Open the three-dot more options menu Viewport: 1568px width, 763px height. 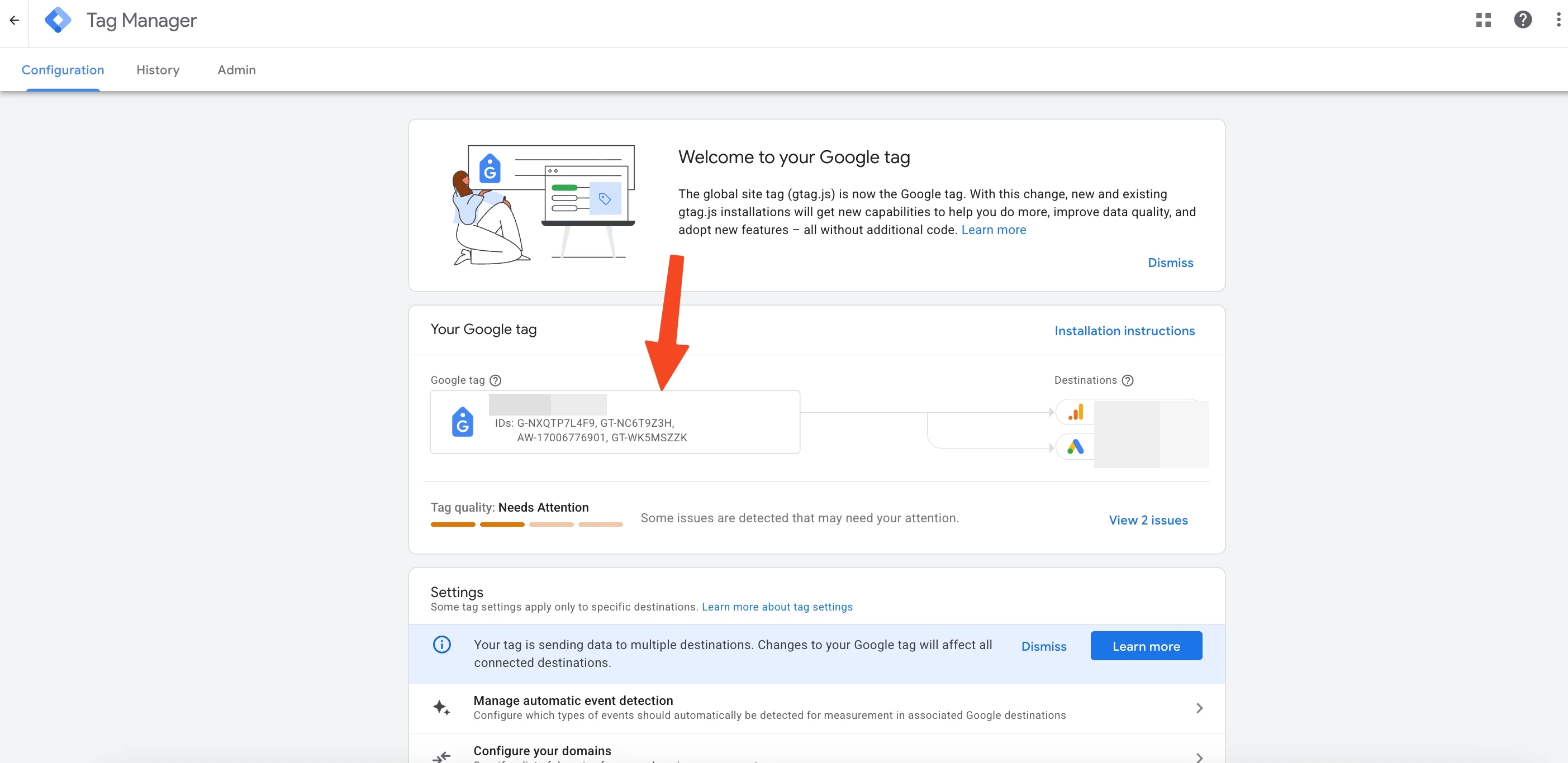click(1559, 20)
